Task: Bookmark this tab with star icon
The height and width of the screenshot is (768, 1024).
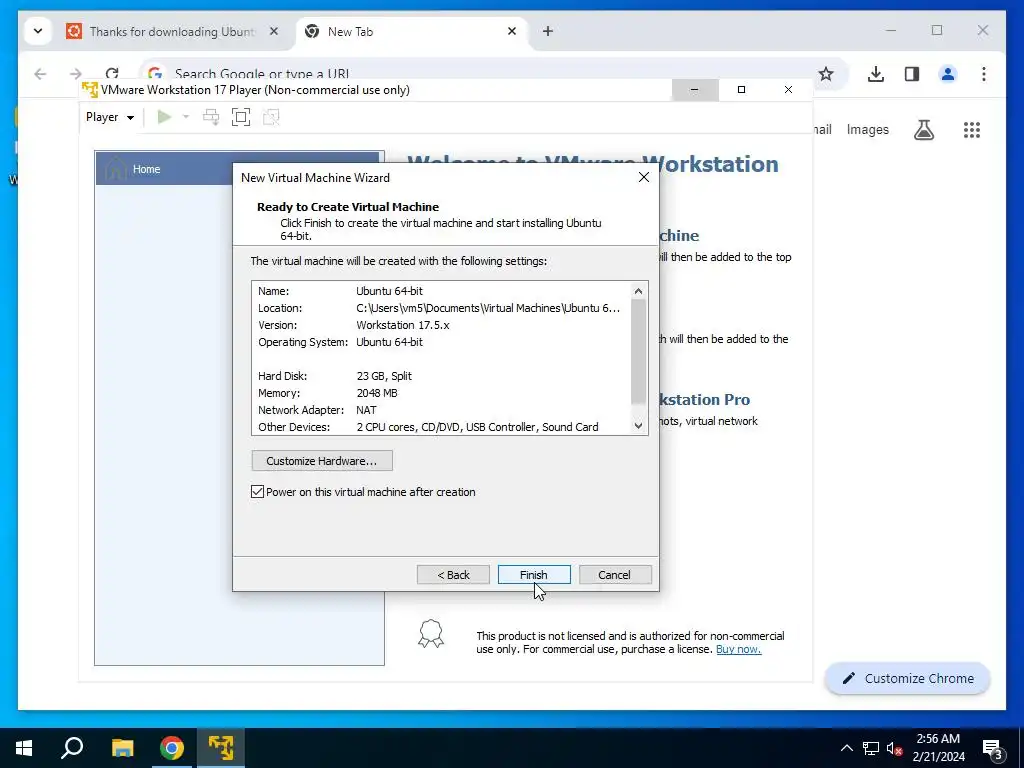Action: click(x=826, y=74)
